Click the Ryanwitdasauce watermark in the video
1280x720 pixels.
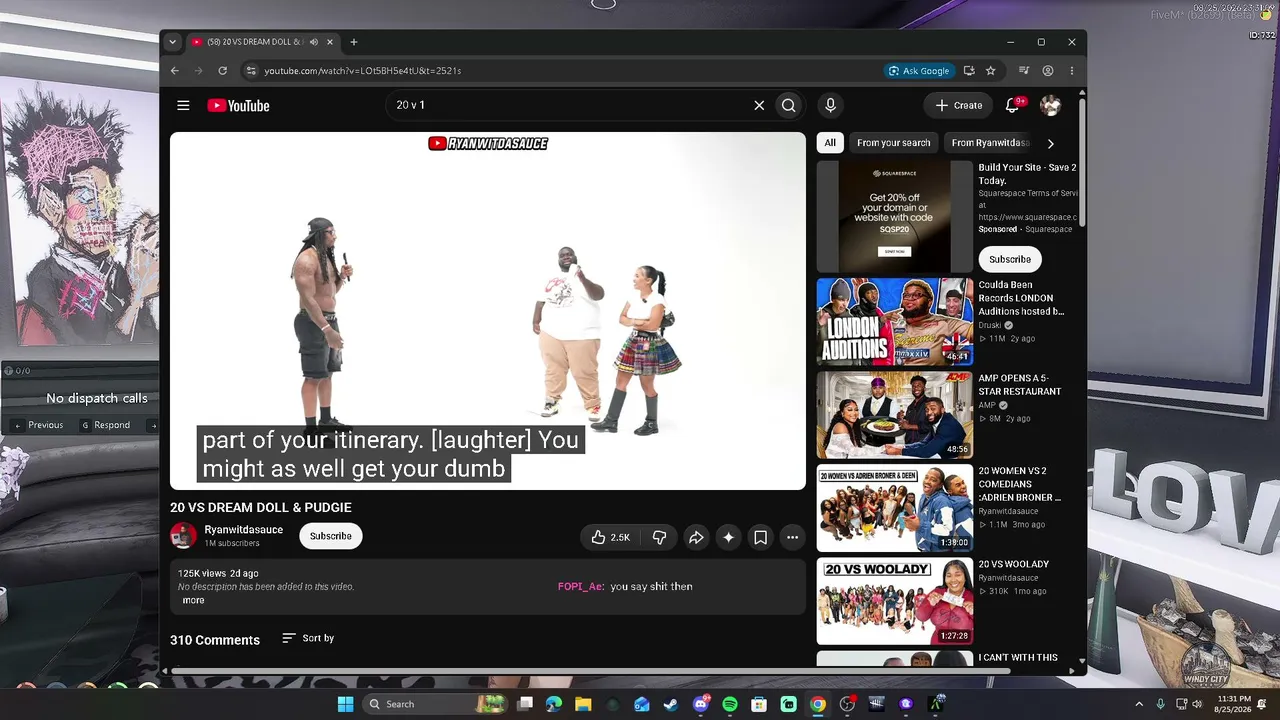pyautogui.click(x=488, y=143)
